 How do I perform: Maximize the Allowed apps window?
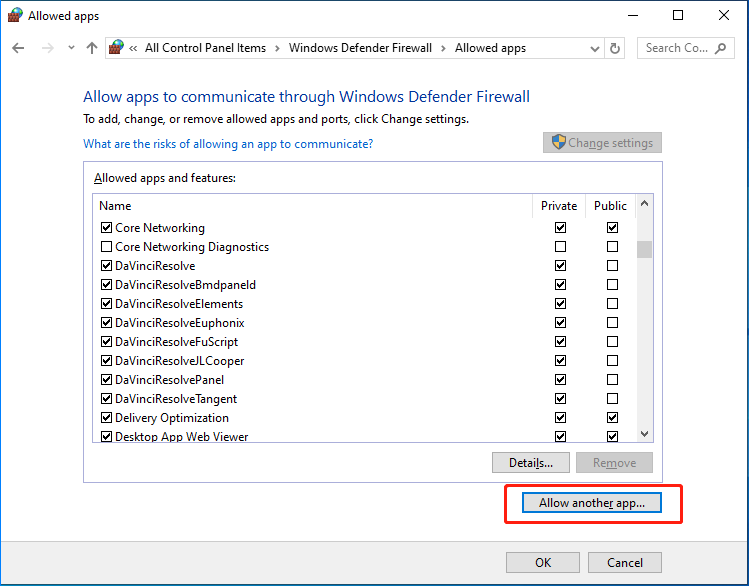(x=677, y=15)
